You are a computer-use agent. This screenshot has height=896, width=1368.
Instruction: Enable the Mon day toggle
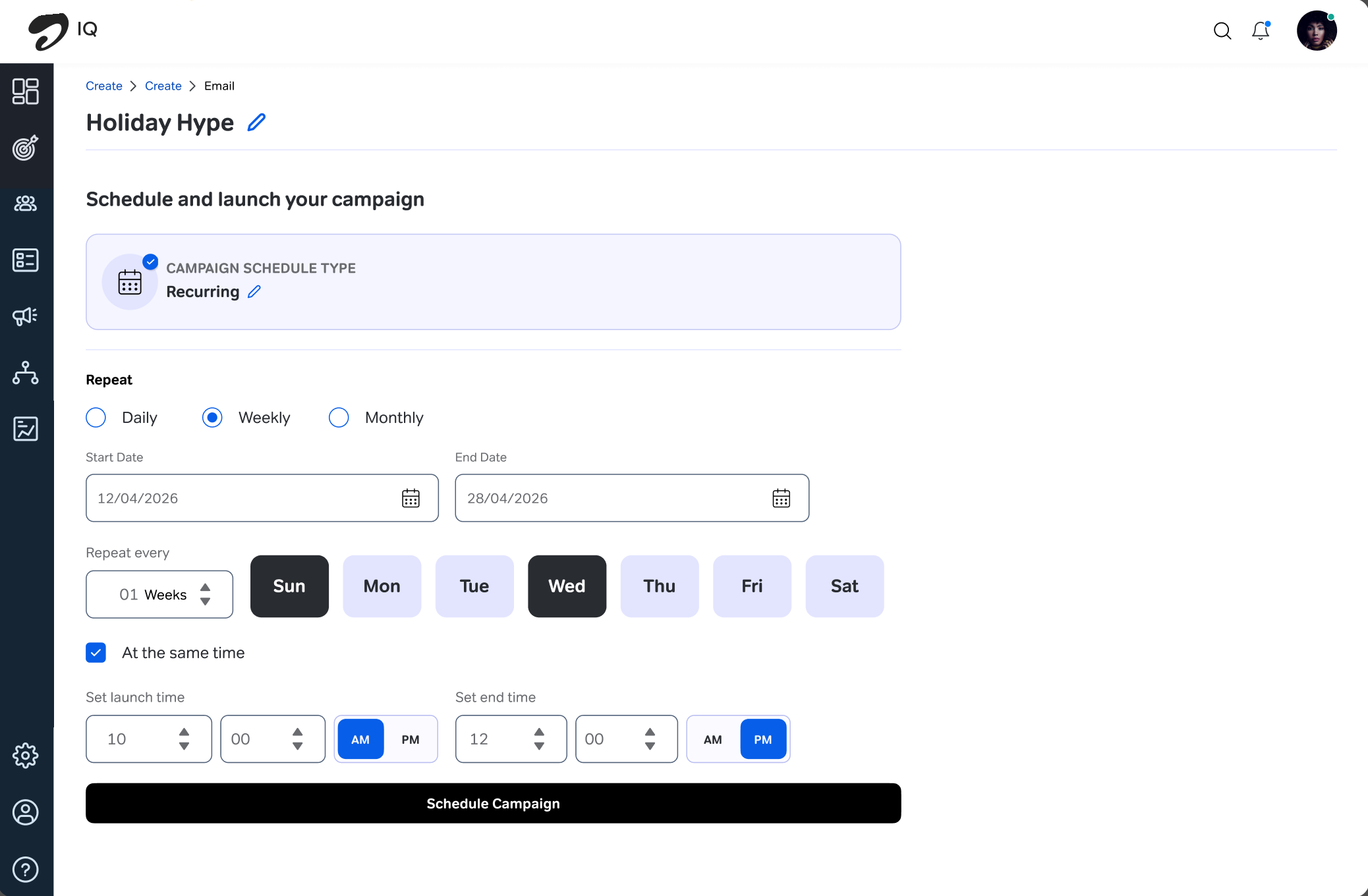pyautogui.click(x=382, y=586)
